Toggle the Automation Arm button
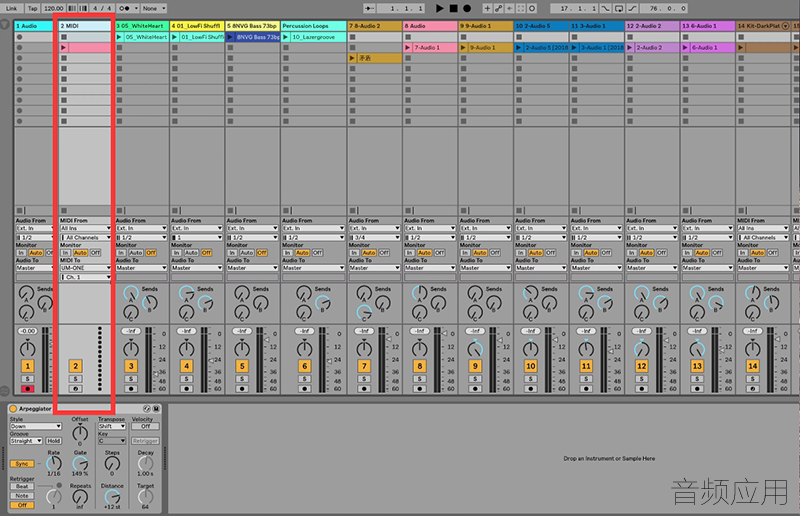800x516 pixels. click(x=498, y=8)
